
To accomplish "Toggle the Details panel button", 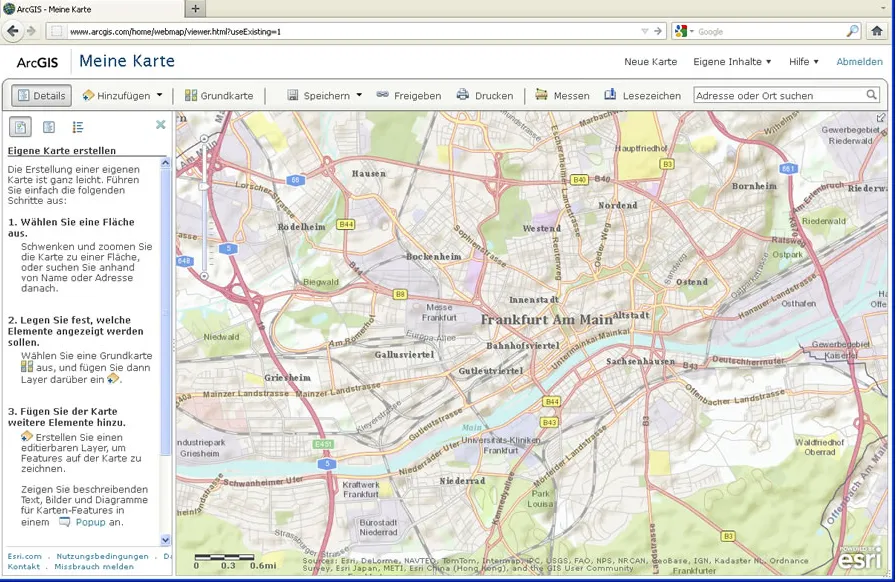I will [41, 96].
